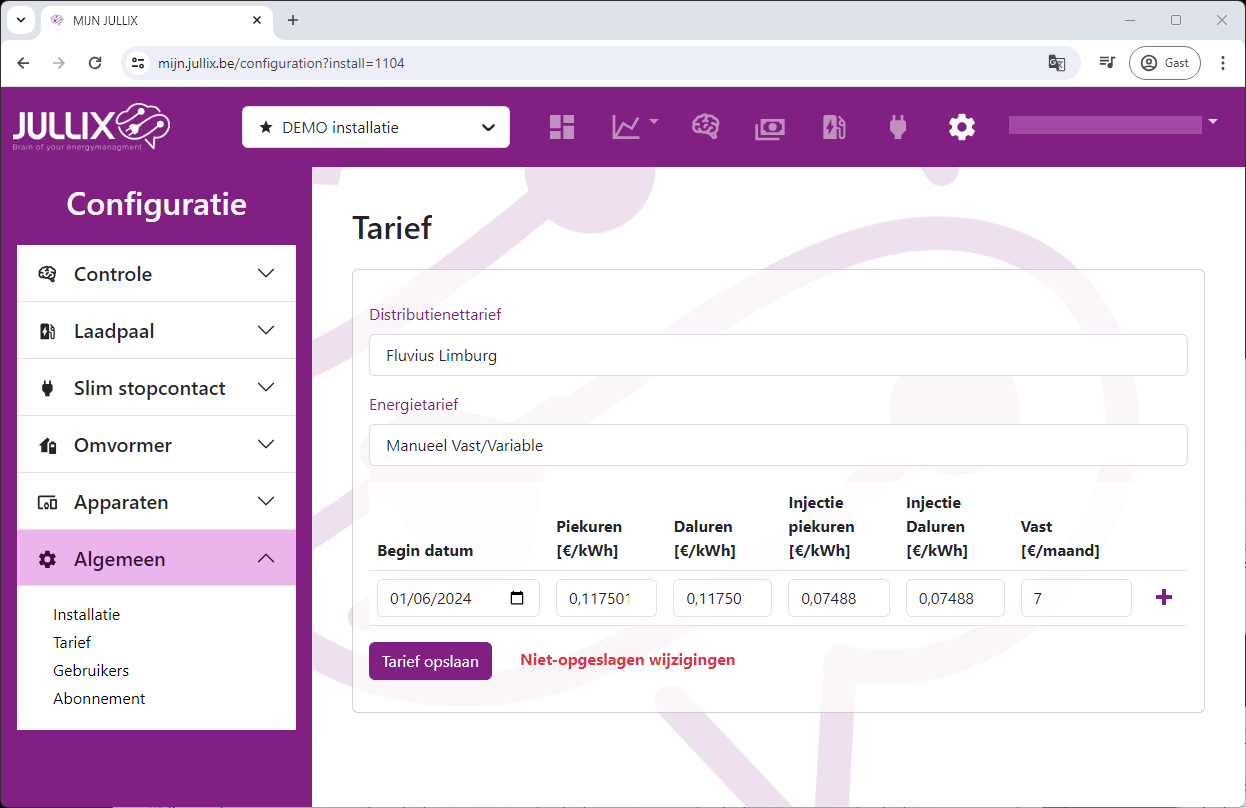Screen dimensions: 1246x808
Task: Open the Gebruikers submenu item
Action: 91,671
